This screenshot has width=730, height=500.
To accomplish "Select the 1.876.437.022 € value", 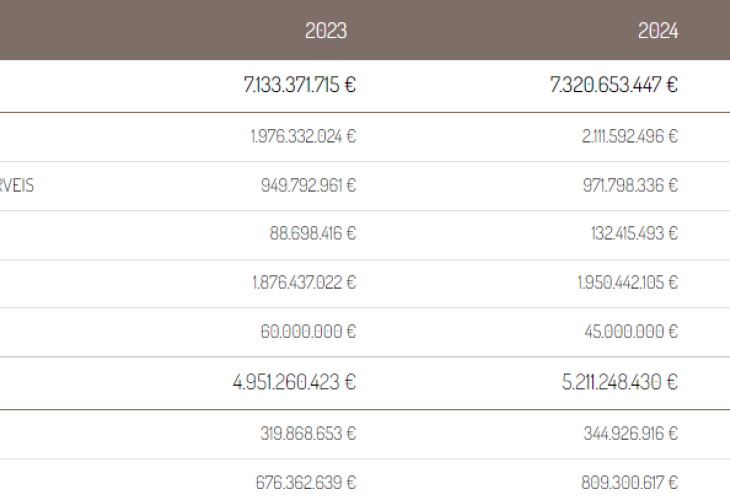I will tap(304, 283).
